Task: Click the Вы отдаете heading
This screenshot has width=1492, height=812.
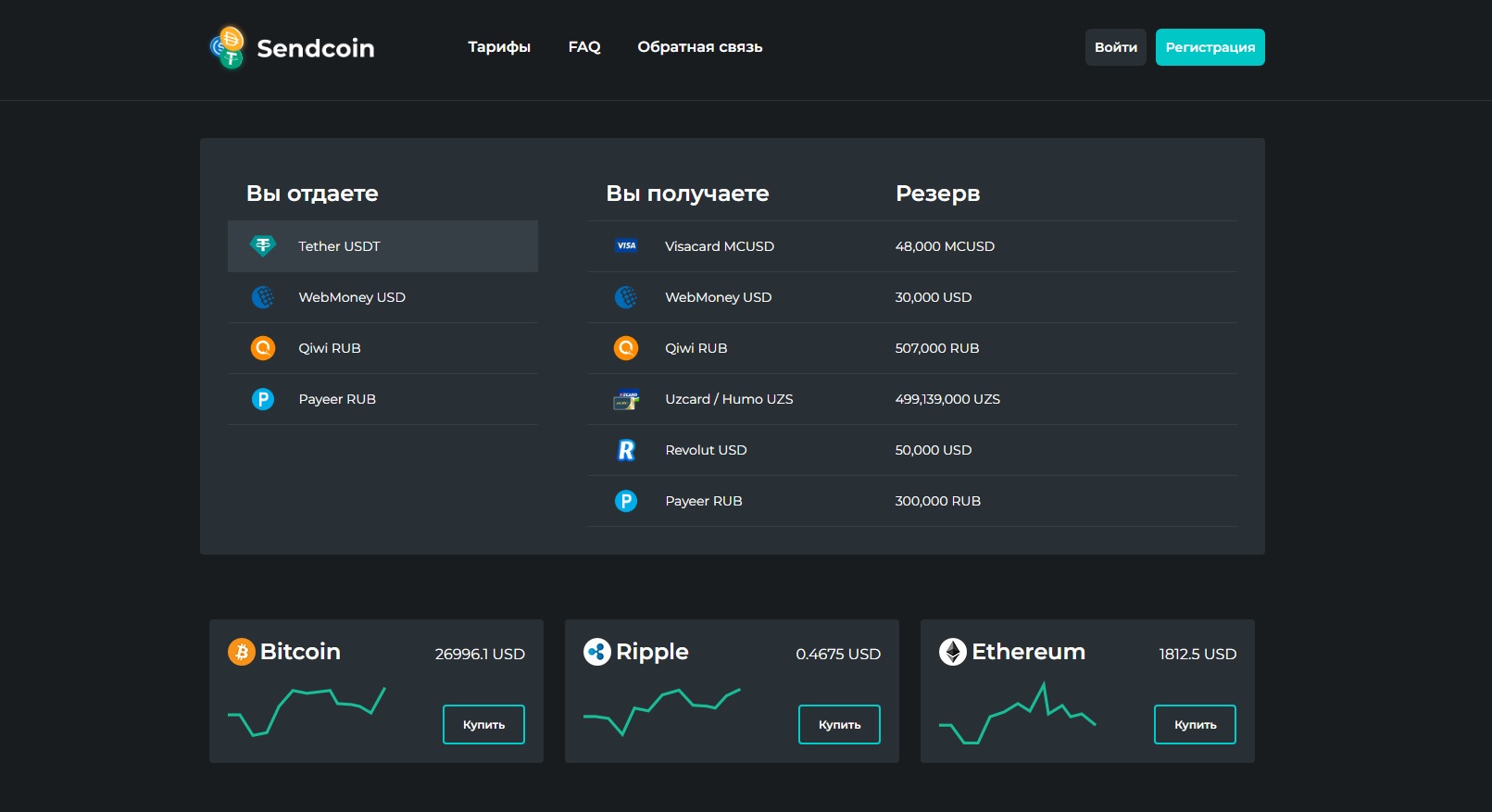Action: pos(312,194)
